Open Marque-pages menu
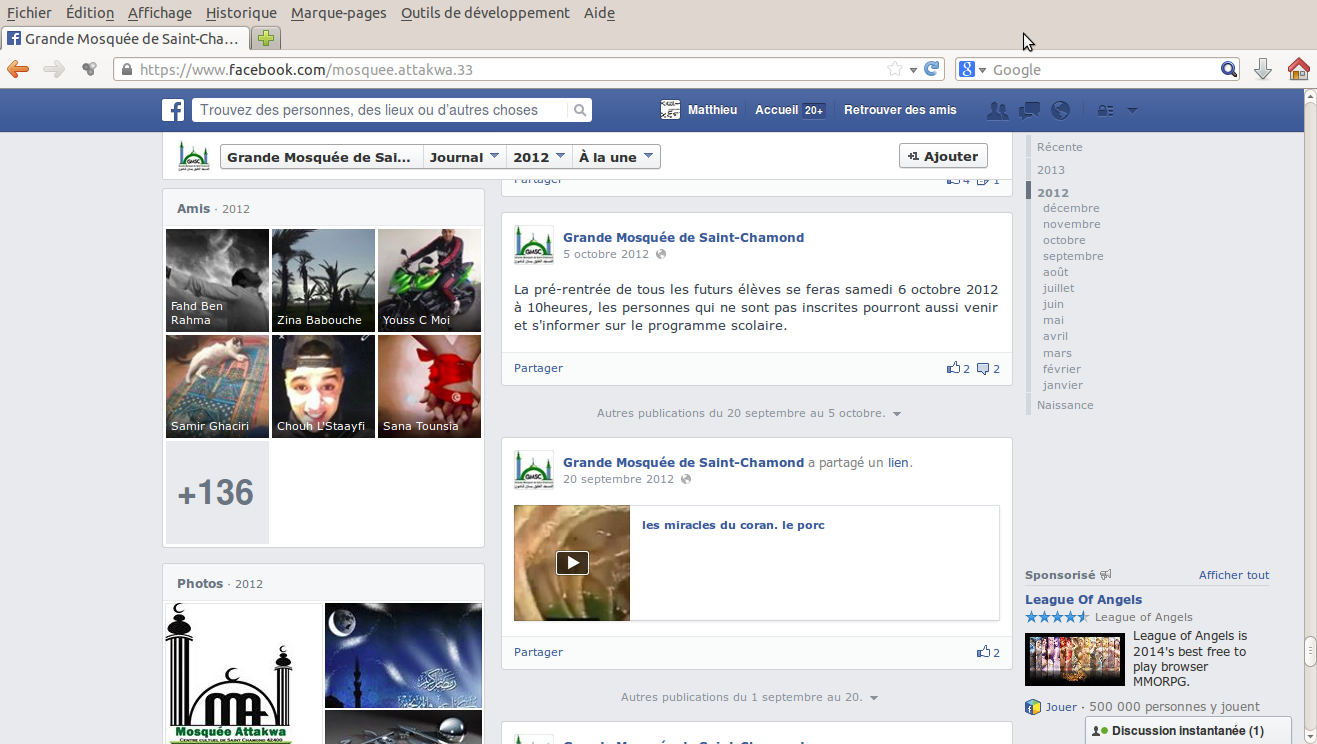The width and height of the screenshot is (1317, 744). tap(339, 13)
